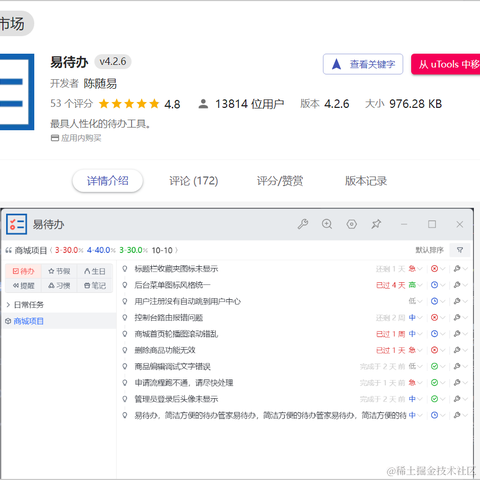Open 急 priority dropdown on 删除商品功能无效 row
This screenshot has width=480, height=480.
415,350
